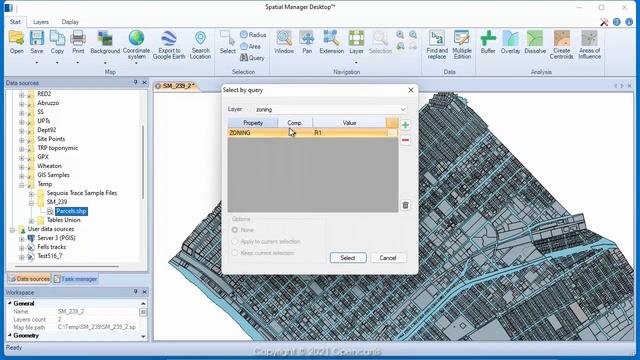Choose Area selection tool
Viewport: 640px width, 360px height.
pyautogui.click(x=251, y=46)
